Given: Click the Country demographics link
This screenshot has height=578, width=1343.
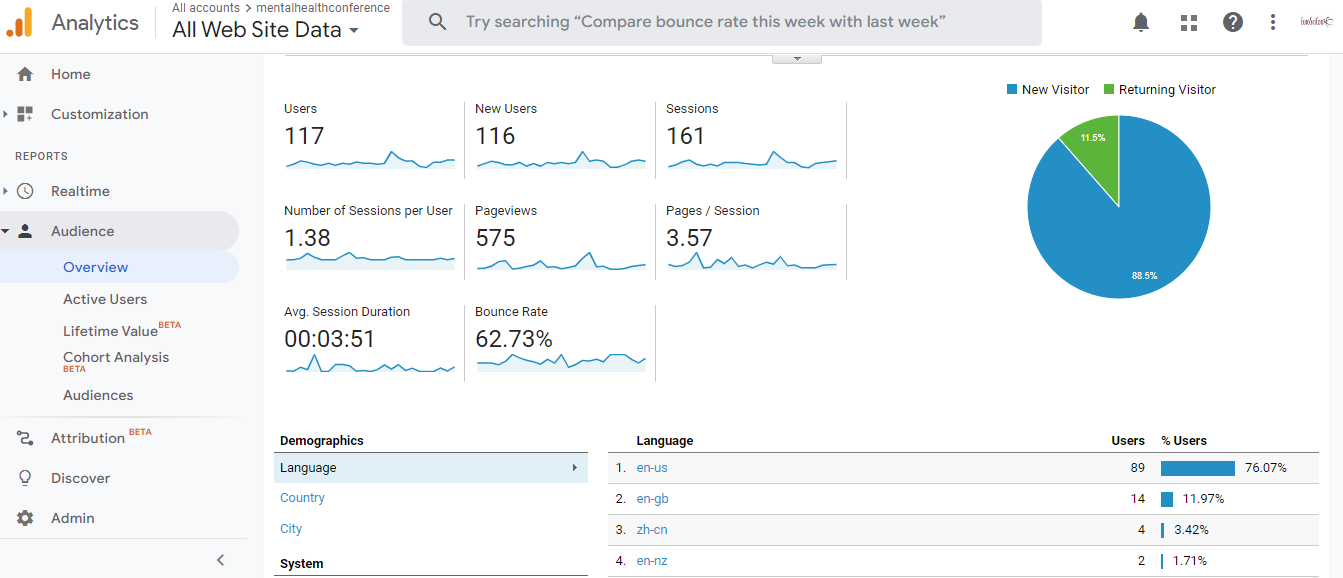Looking at the screenshot, I should coord(302,498).
